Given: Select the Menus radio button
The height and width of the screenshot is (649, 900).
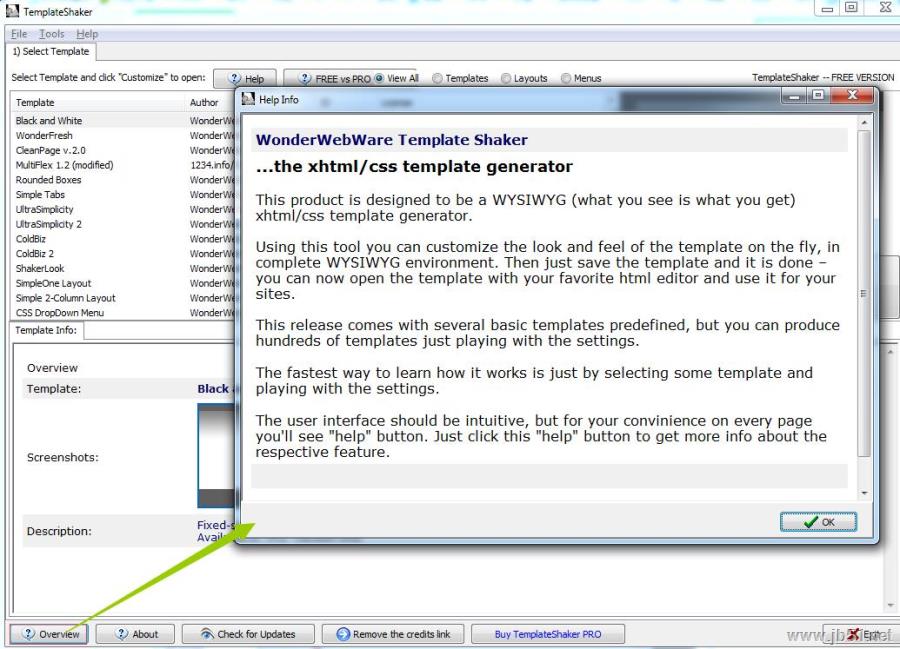Looking at the screenshot, I should click(x=581, y=78).
